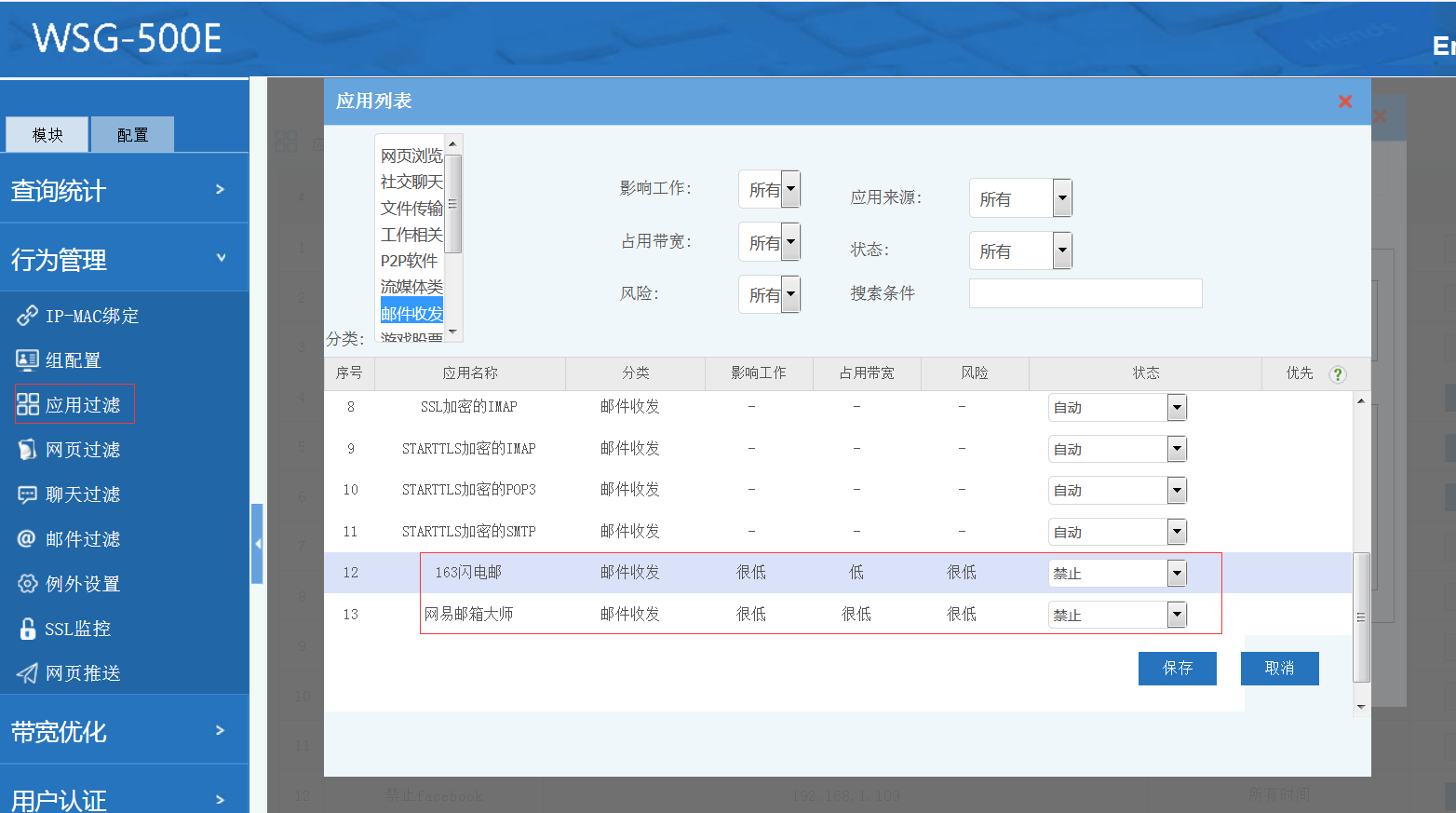
Task: Open status dropdown for STARTTLS加密的SMTP
Action: click(1117, 532)
